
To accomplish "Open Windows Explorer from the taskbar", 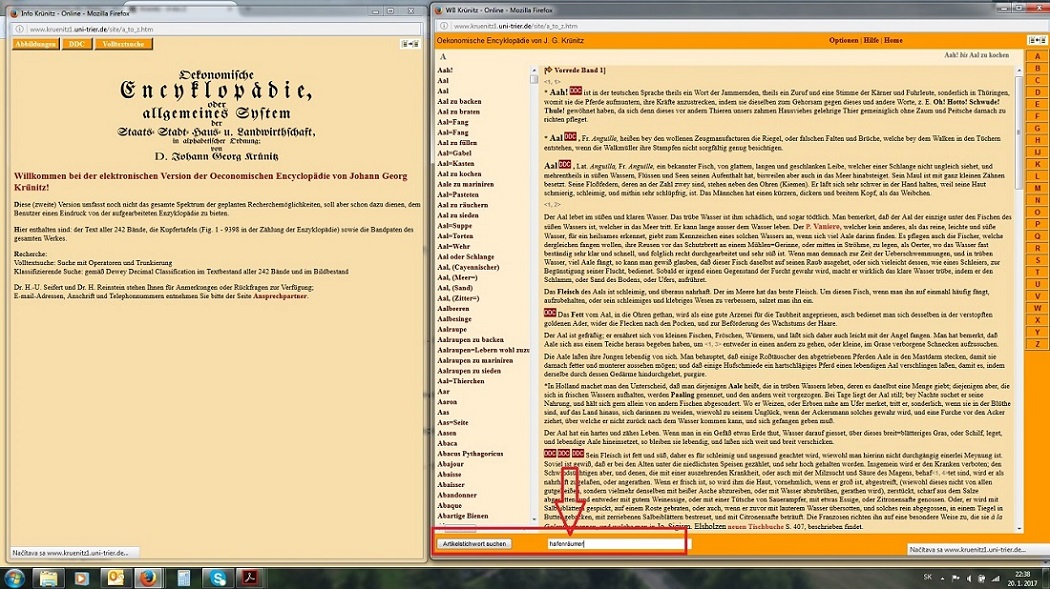I will point(48,578).
